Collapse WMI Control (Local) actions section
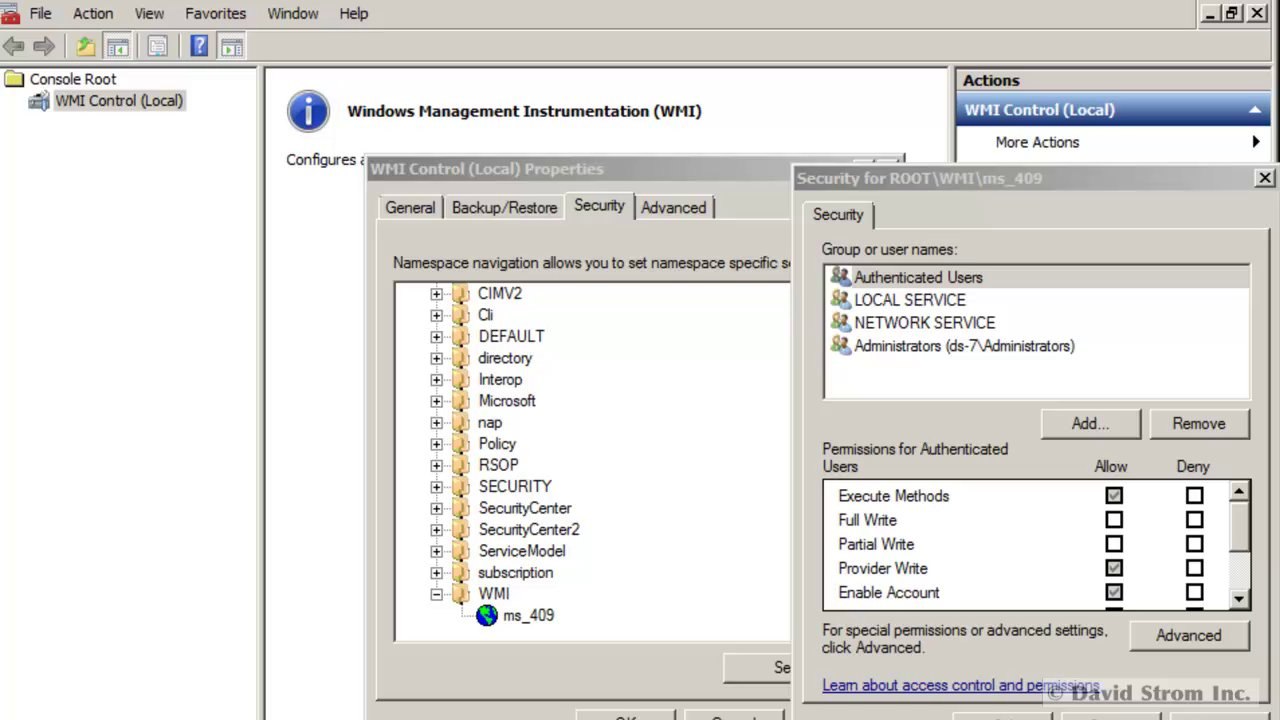Viewport: 1280px width, 720px height. click(x=1254, y=110)
